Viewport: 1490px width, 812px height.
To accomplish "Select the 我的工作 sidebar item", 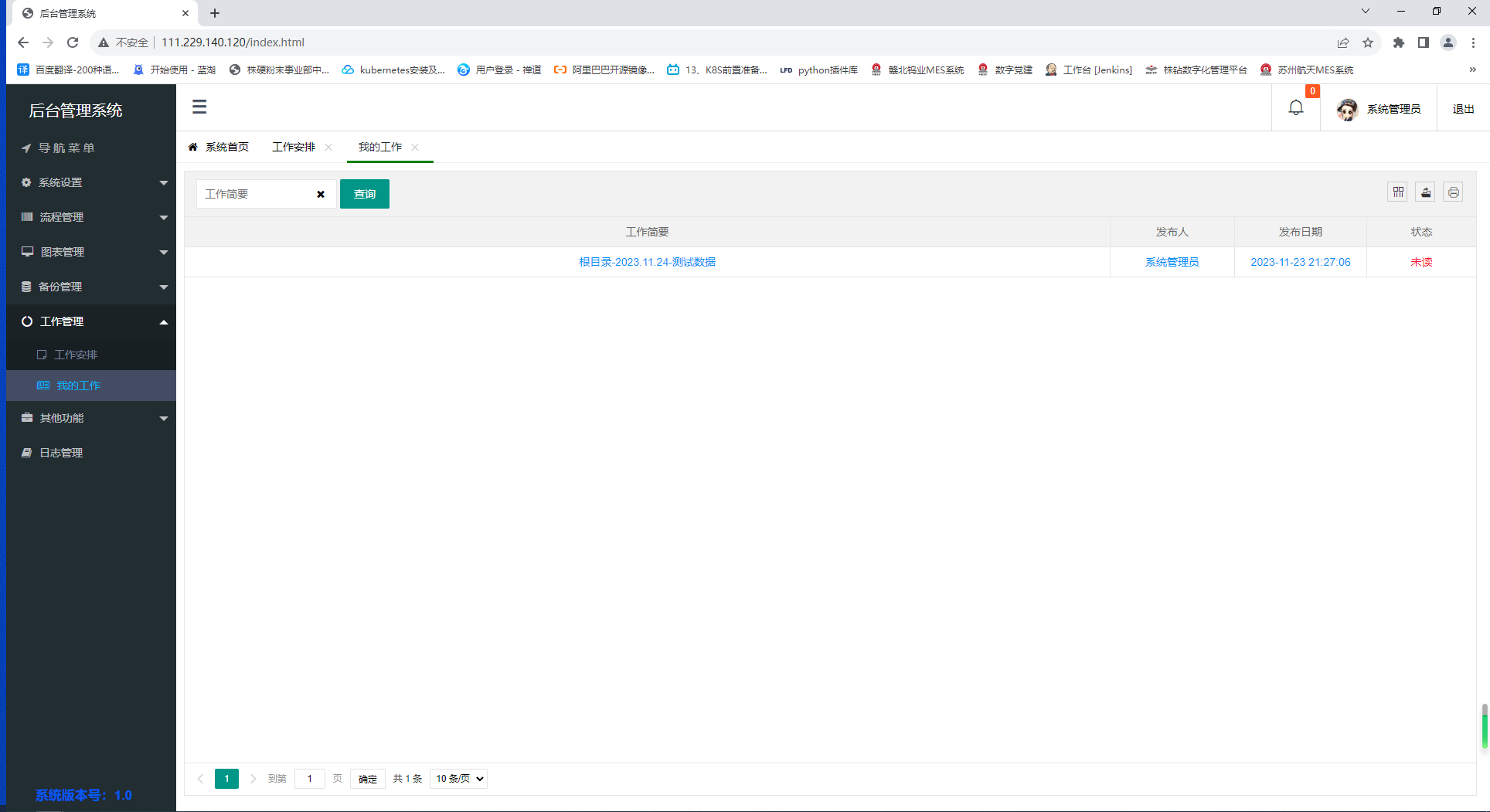I will tap(78, 385).
